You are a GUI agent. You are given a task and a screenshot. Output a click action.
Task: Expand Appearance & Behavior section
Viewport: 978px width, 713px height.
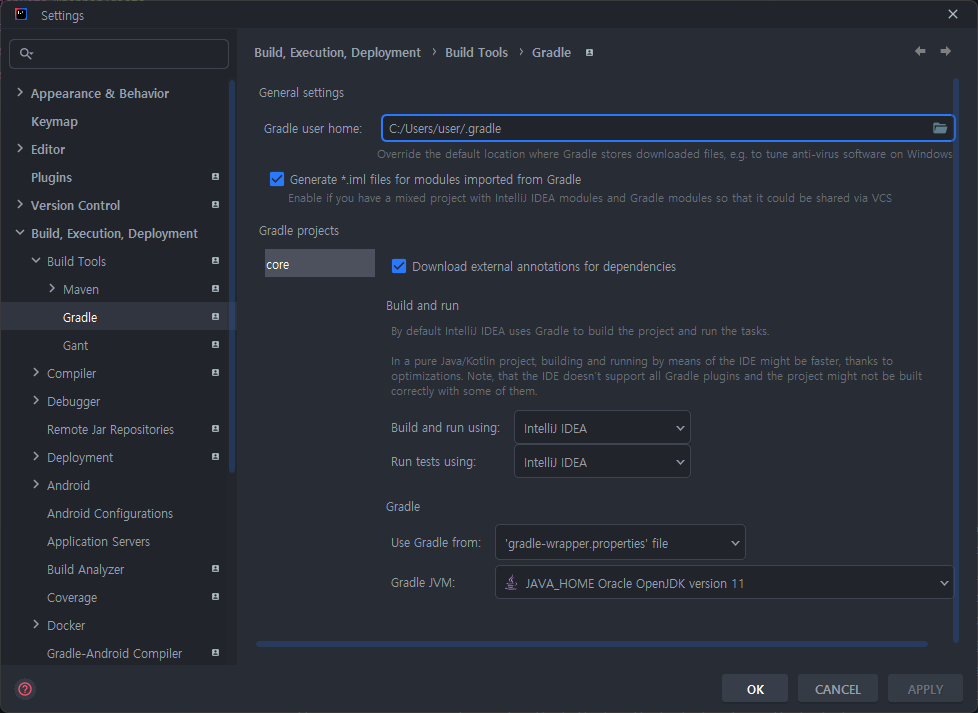[20, 93]
